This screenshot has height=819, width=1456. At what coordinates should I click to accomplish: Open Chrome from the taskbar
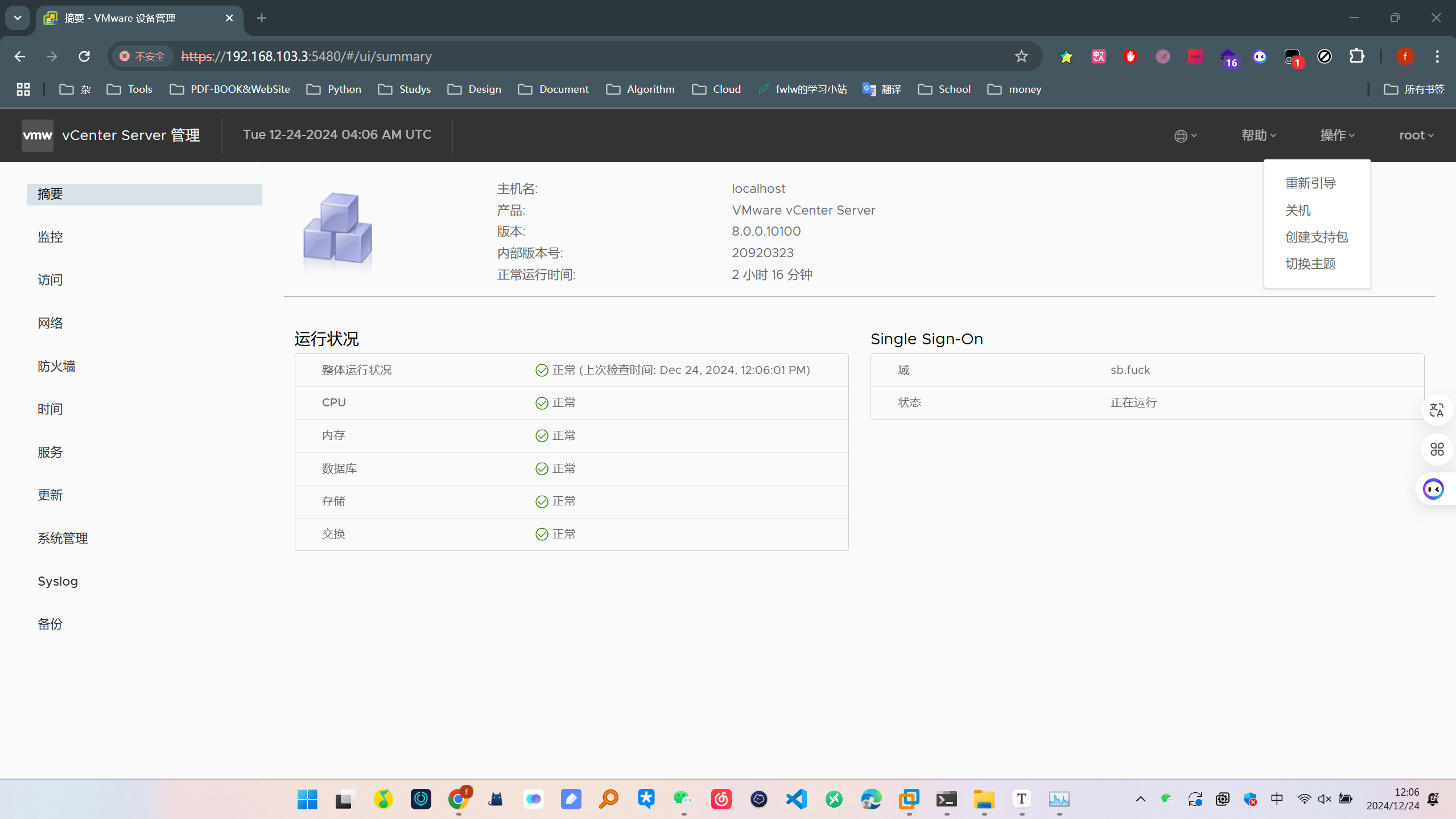click(459, 799)
